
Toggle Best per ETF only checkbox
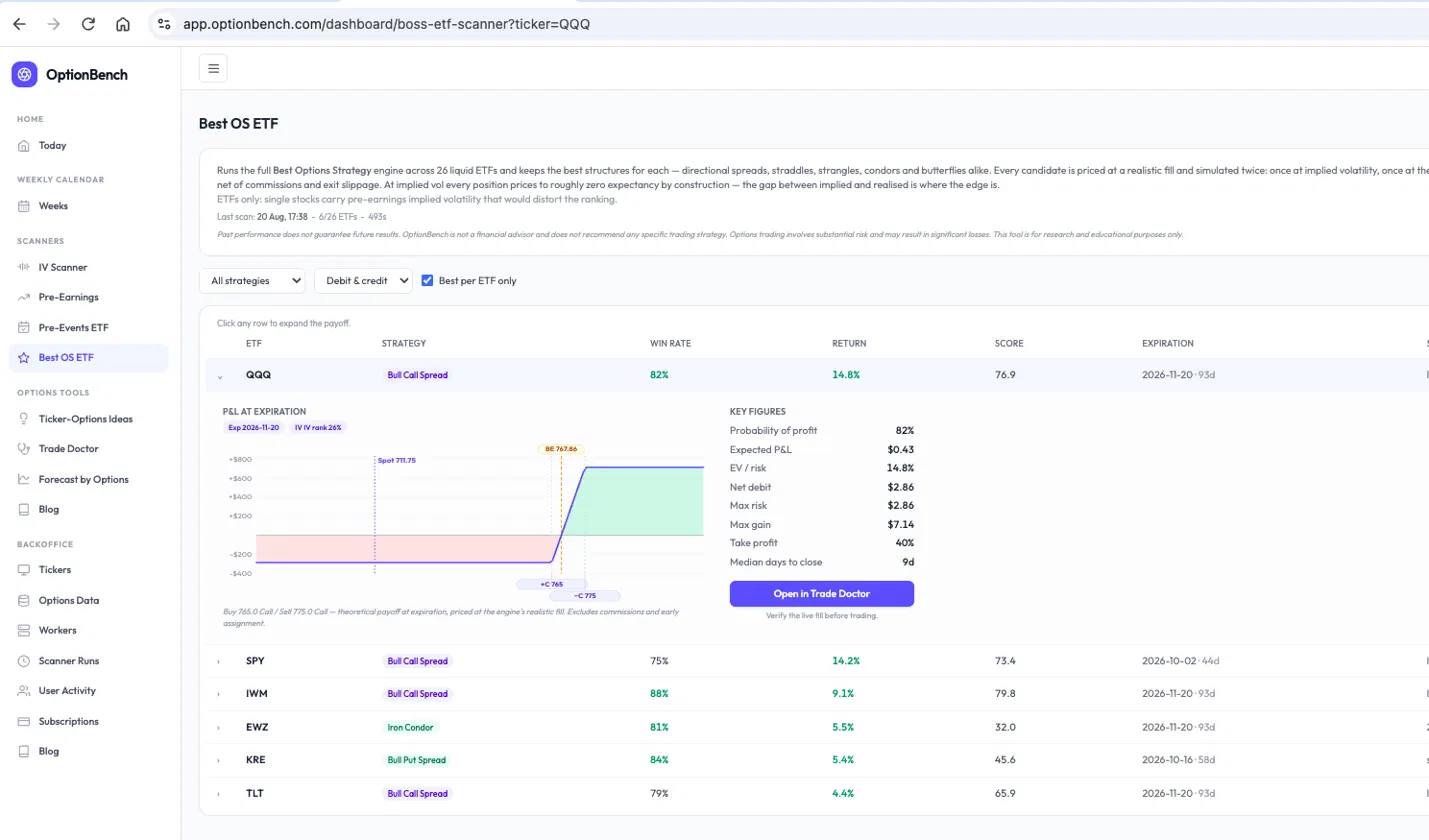pyautogui.click(x=428, y=281)
